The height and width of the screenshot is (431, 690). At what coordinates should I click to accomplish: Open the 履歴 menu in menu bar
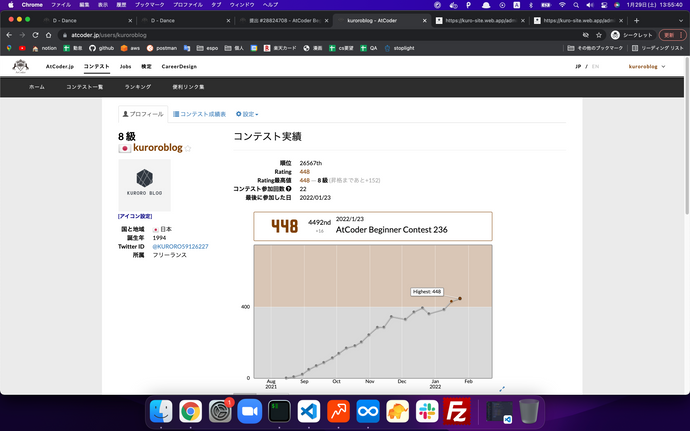(121, 5)
